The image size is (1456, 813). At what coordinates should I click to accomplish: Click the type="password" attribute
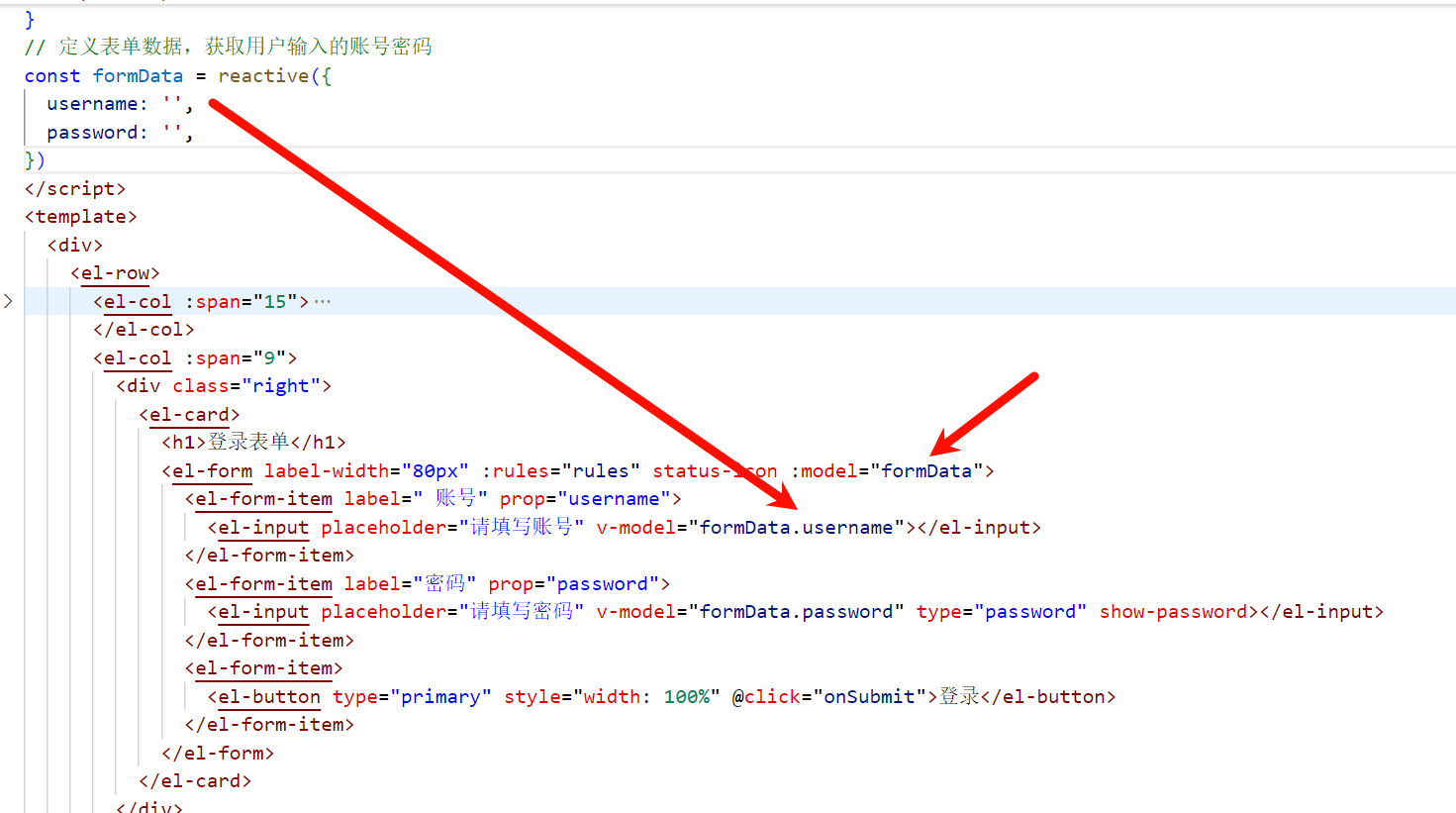(1002, 611)
